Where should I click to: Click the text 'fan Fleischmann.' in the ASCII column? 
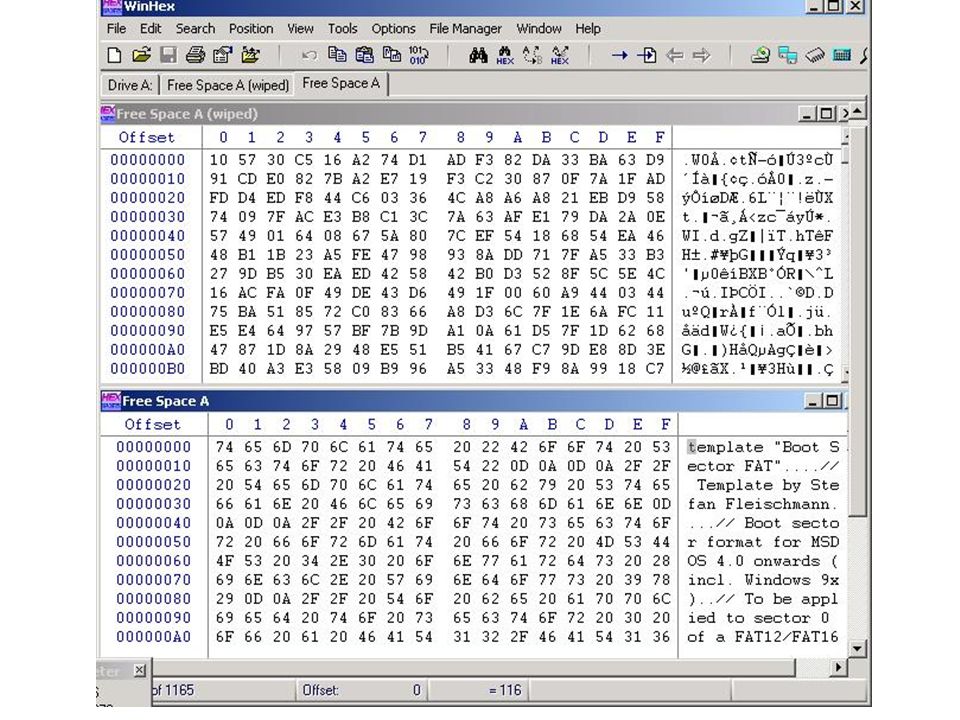coord(762,504)
